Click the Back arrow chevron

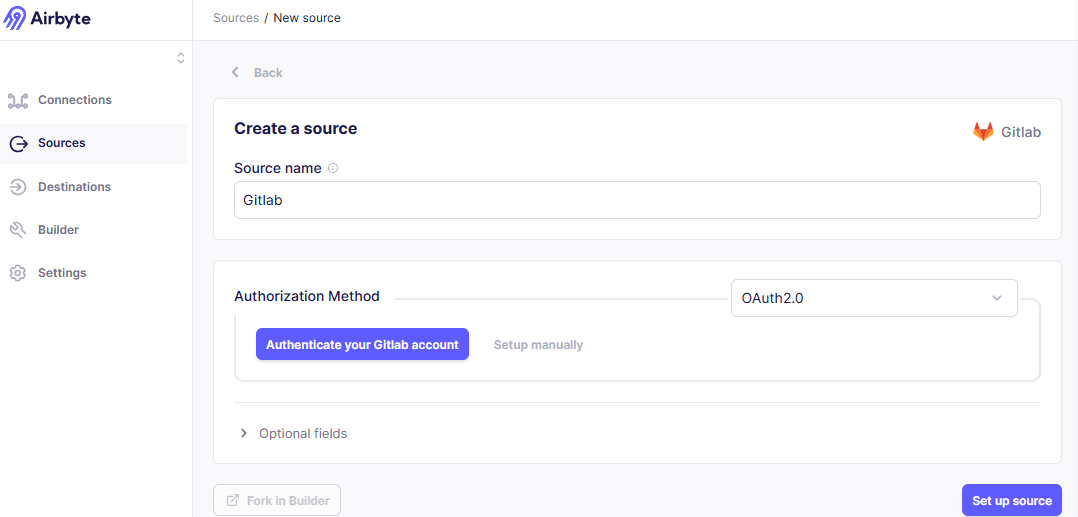coord(235,72)
